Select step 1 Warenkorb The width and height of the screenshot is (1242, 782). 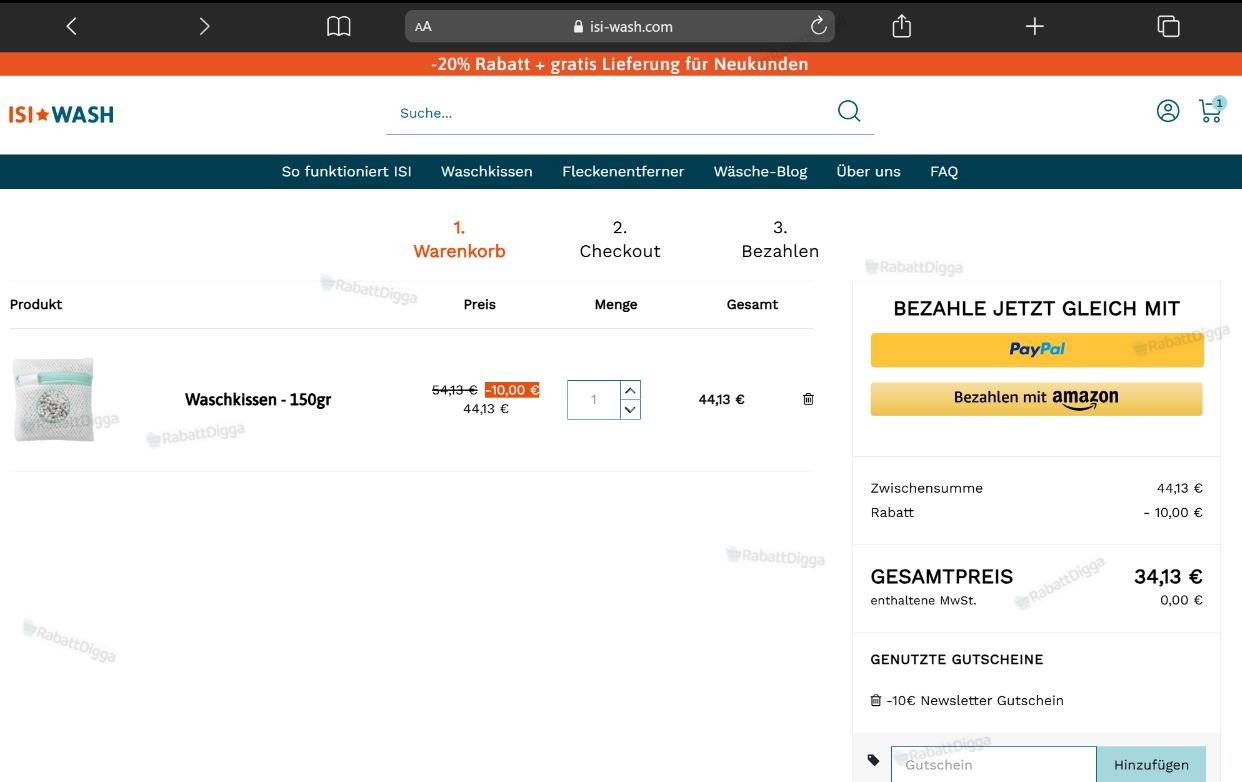coord(459,240)
